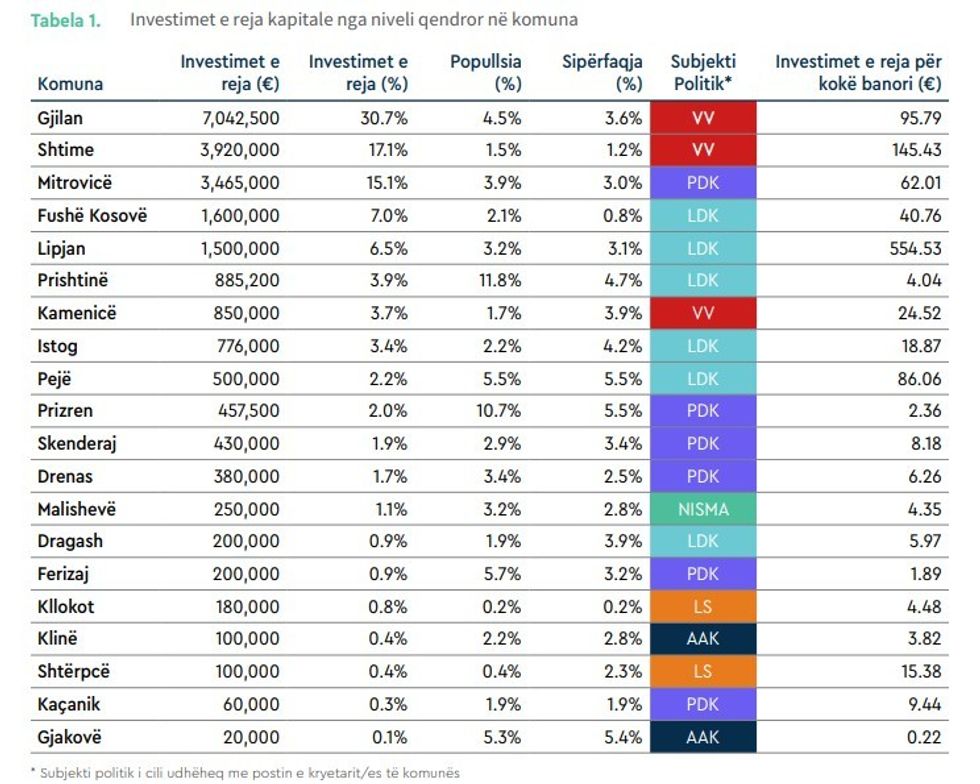
Task: Click the Lipjan per-capita value 554.53
Action: point(915,248)
